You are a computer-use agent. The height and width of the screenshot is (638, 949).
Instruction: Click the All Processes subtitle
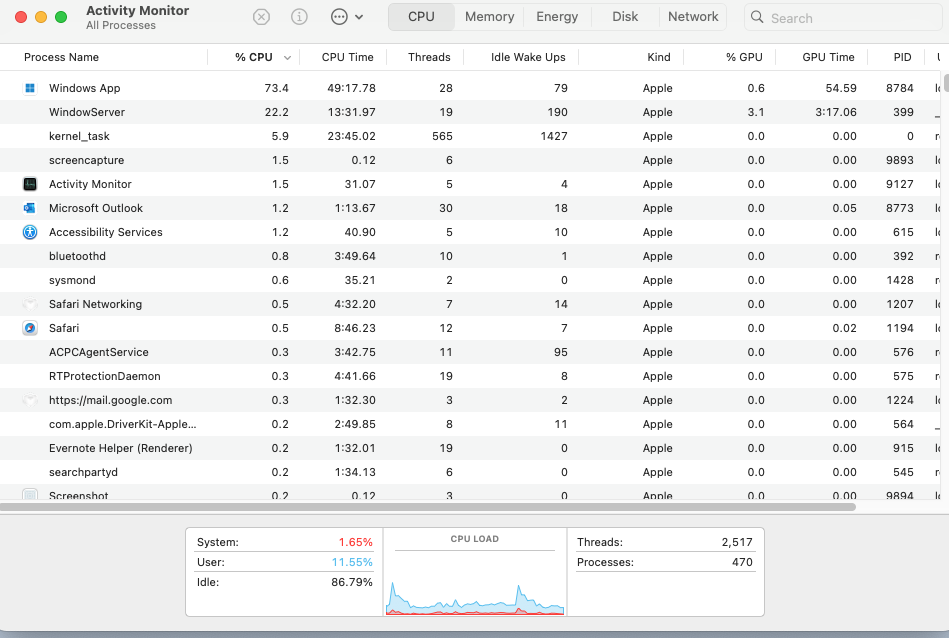coord(120,25)
